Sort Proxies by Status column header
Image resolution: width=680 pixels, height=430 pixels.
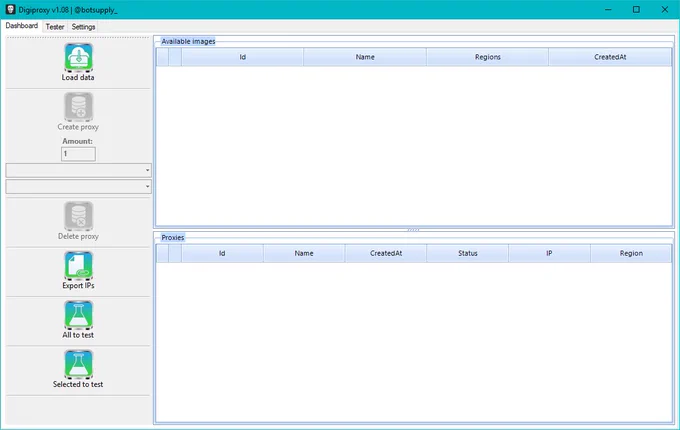(x=468, y=253)
